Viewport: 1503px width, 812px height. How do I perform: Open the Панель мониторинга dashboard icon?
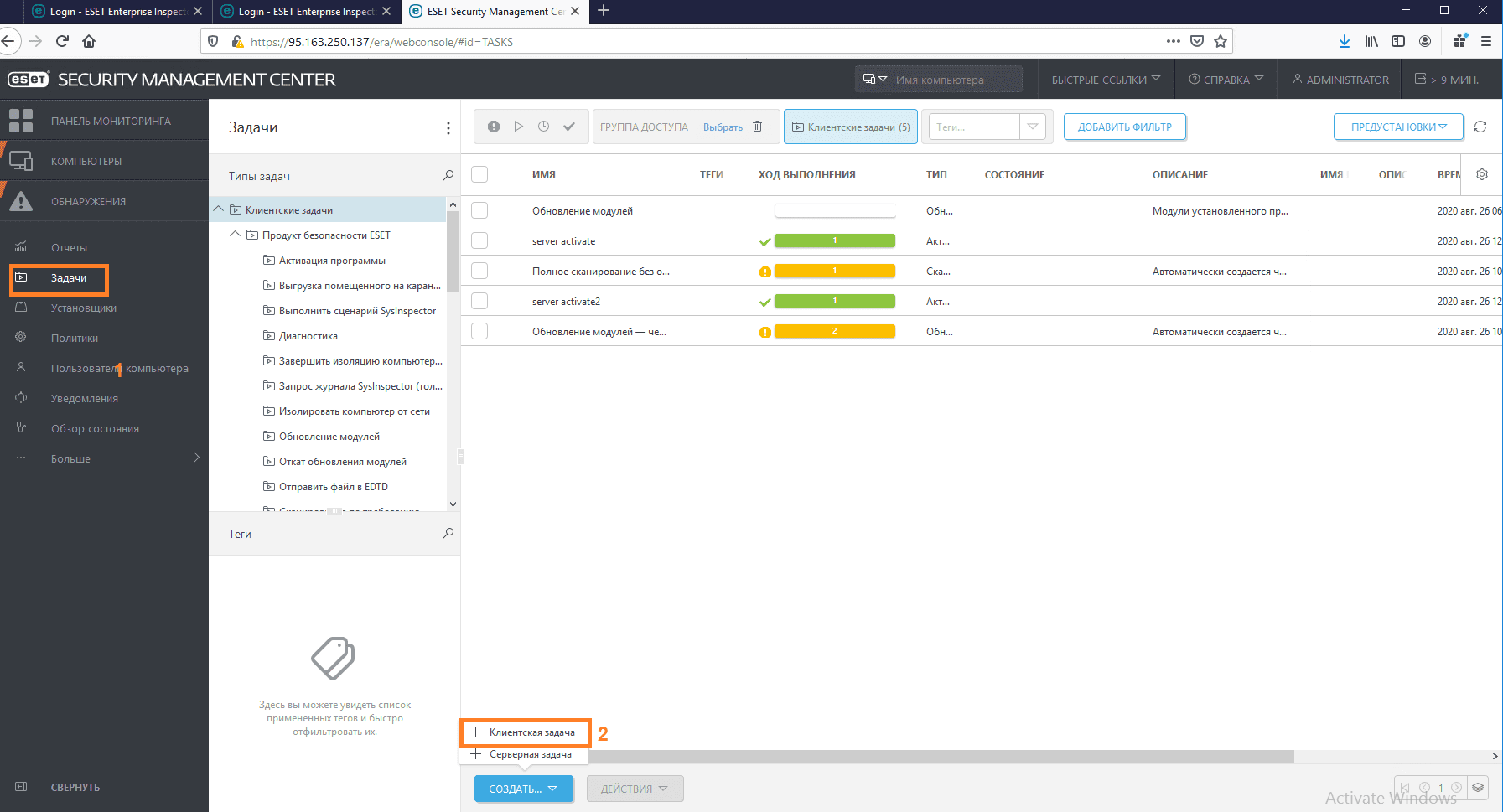[x=21, y=121]
